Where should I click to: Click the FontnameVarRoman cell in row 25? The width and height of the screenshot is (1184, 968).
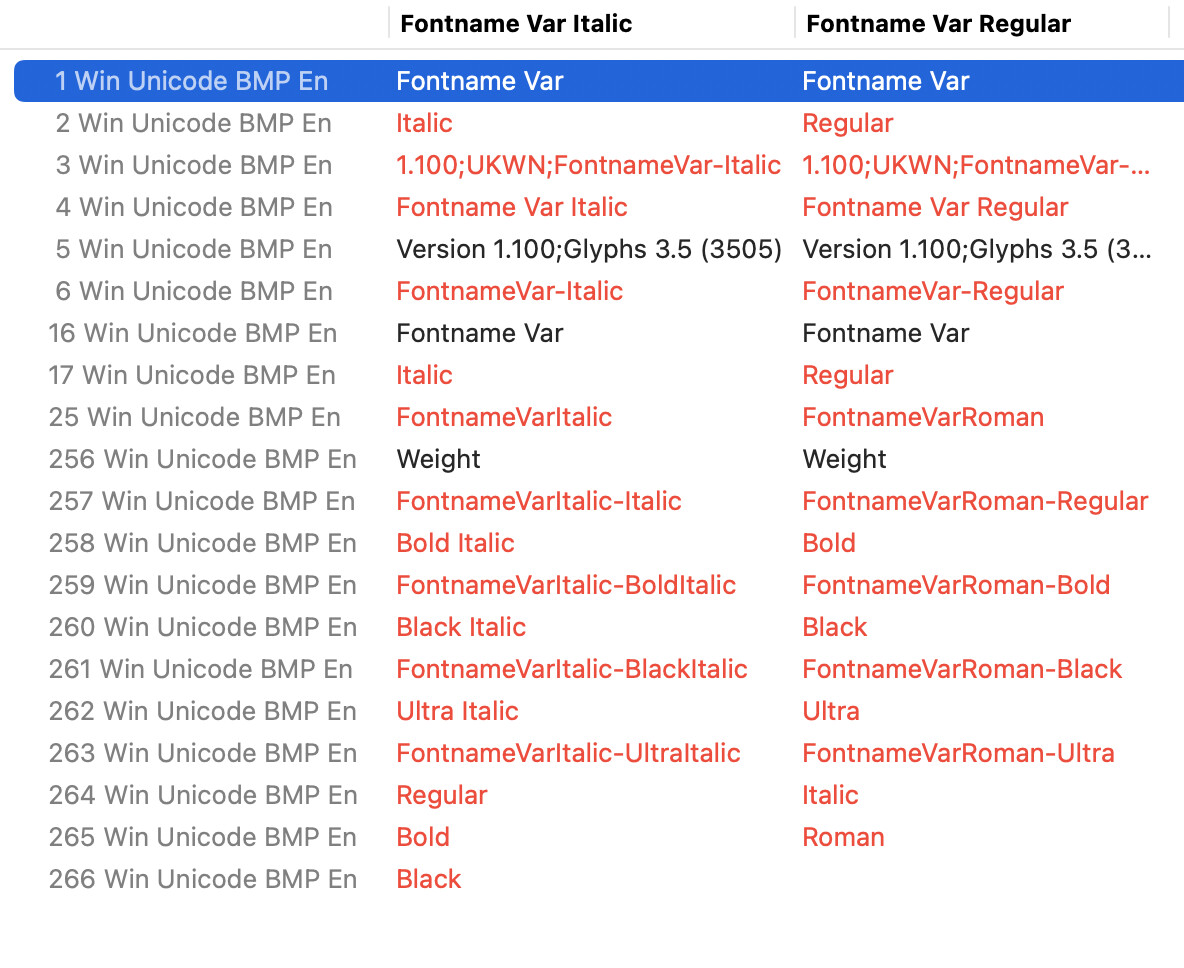(922, 417)
